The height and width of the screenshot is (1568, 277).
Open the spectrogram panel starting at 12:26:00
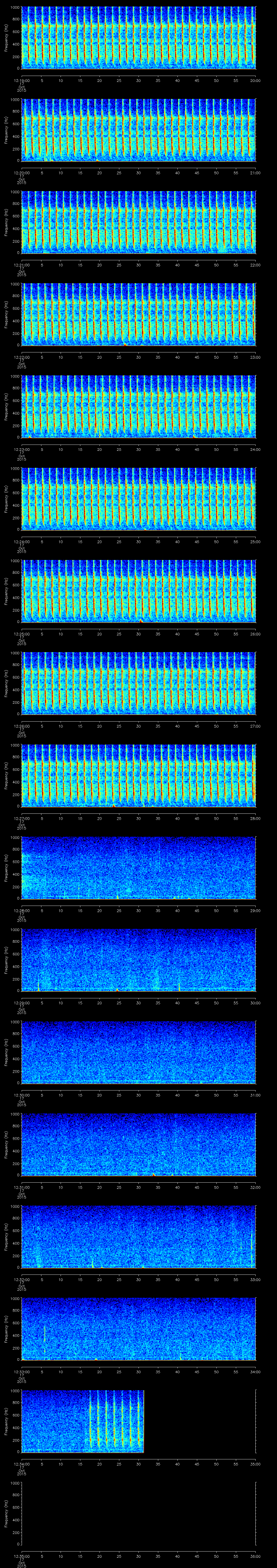[139, 683]
